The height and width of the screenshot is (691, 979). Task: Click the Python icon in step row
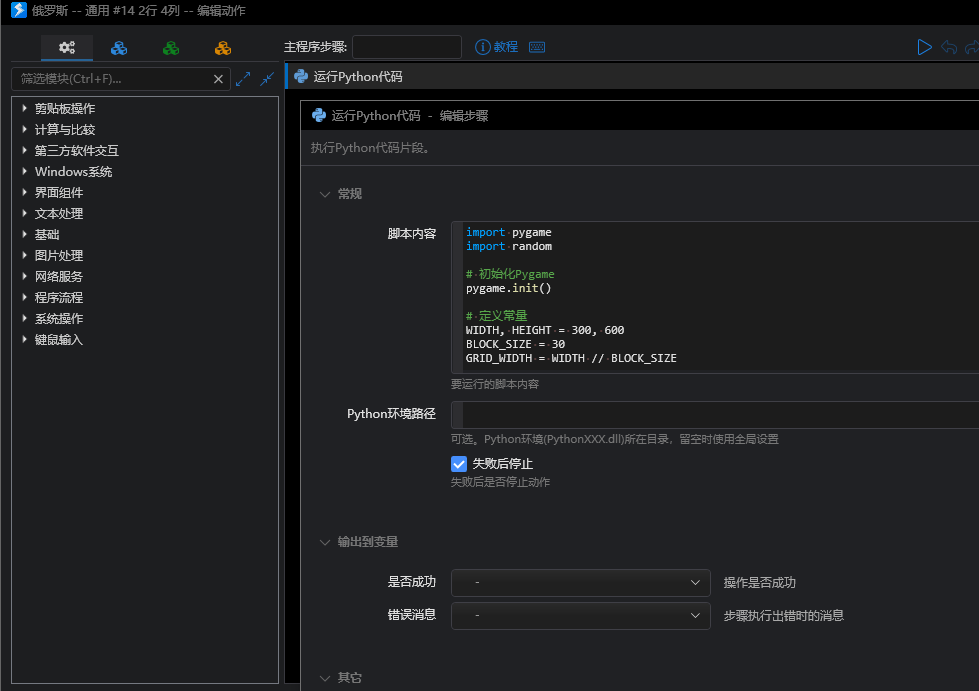(x=301, y=76)
